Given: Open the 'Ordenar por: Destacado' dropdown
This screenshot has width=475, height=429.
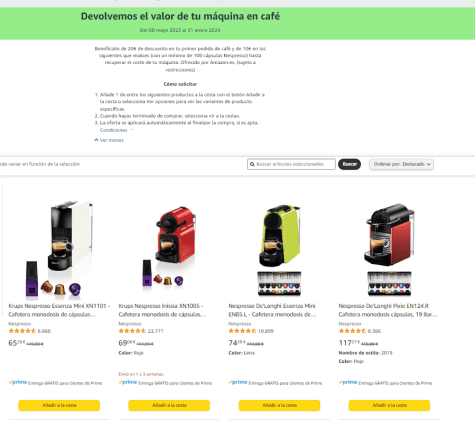Looking at the screenshot, I should [401, 164].
